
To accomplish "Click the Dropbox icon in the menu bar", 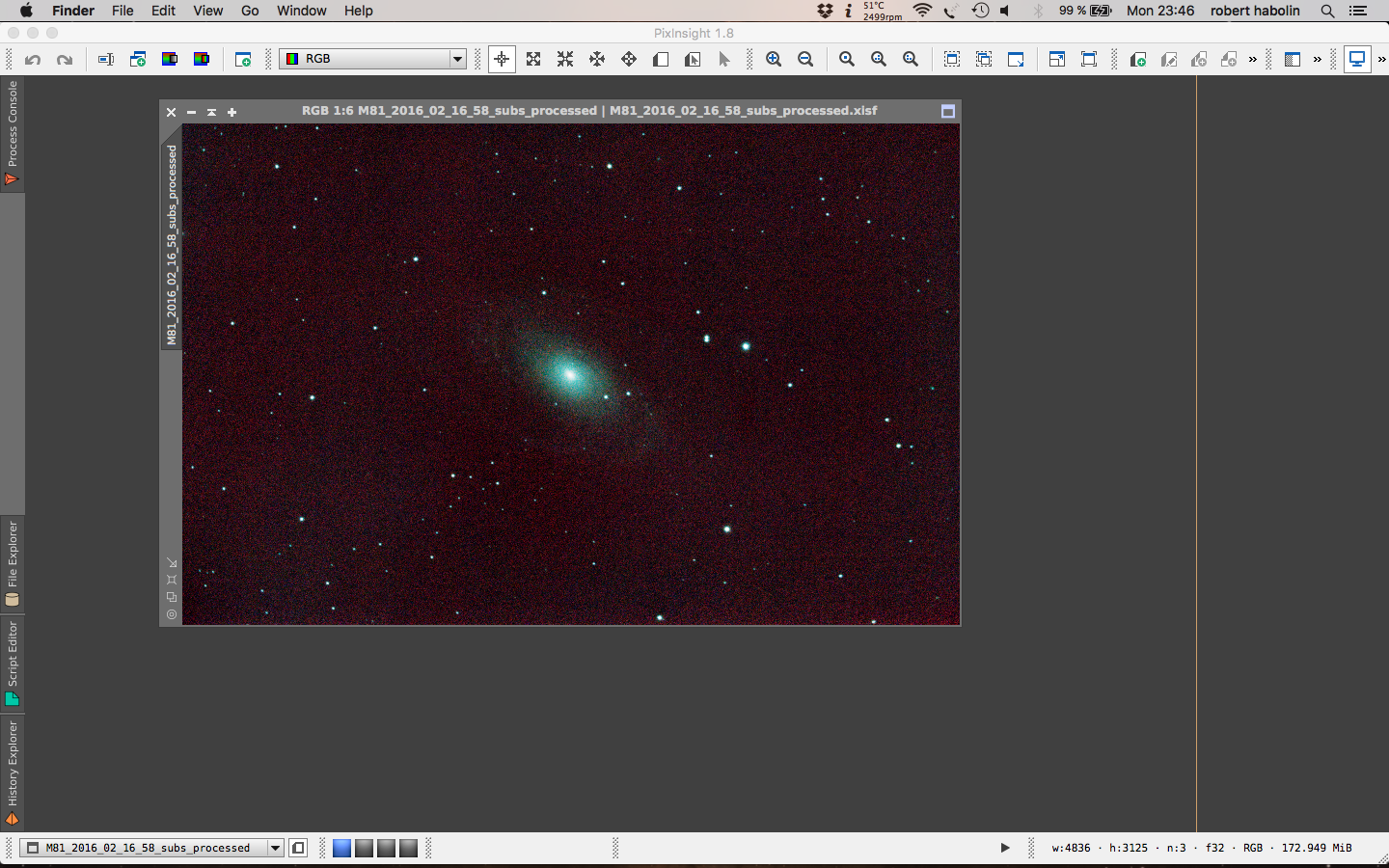I will pos(825,11).
